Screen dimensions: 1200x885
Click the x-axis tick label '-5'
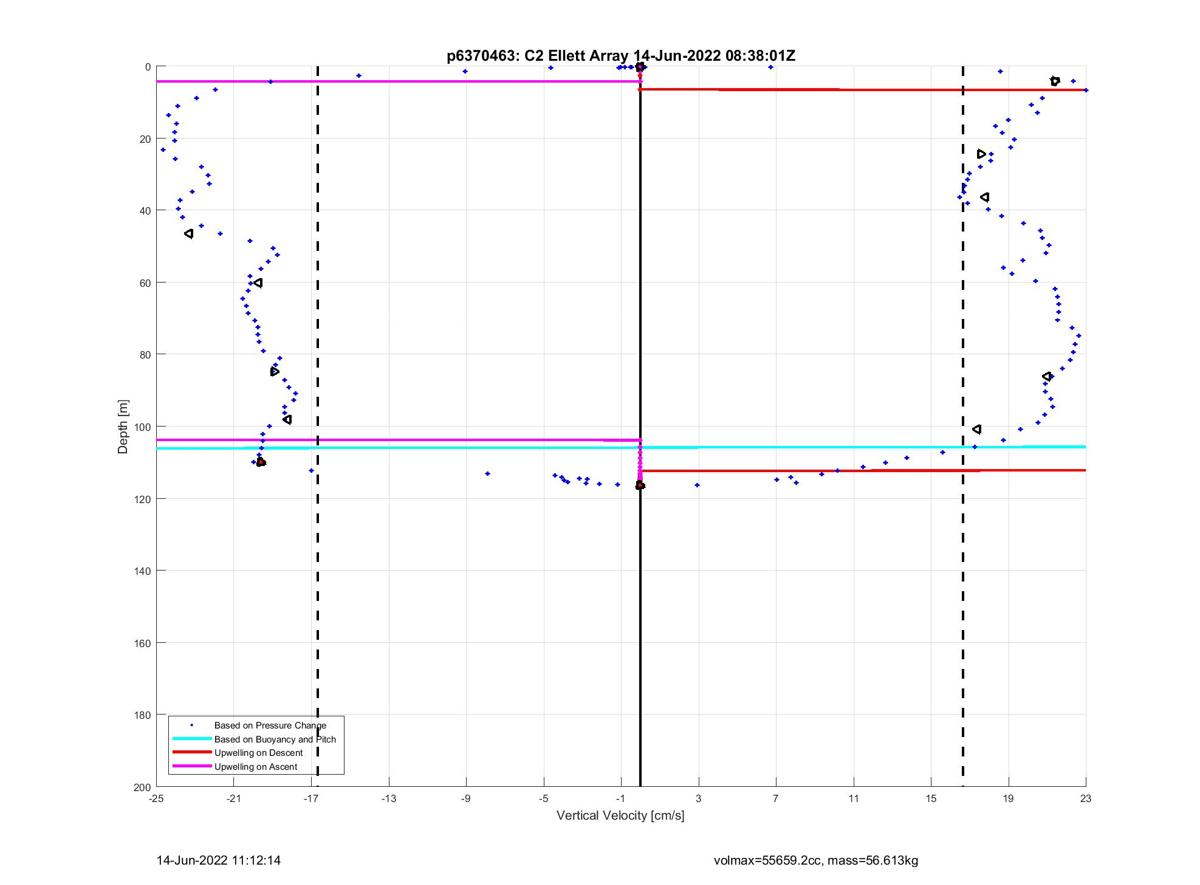pyautogui.click(x=544, y=798)
